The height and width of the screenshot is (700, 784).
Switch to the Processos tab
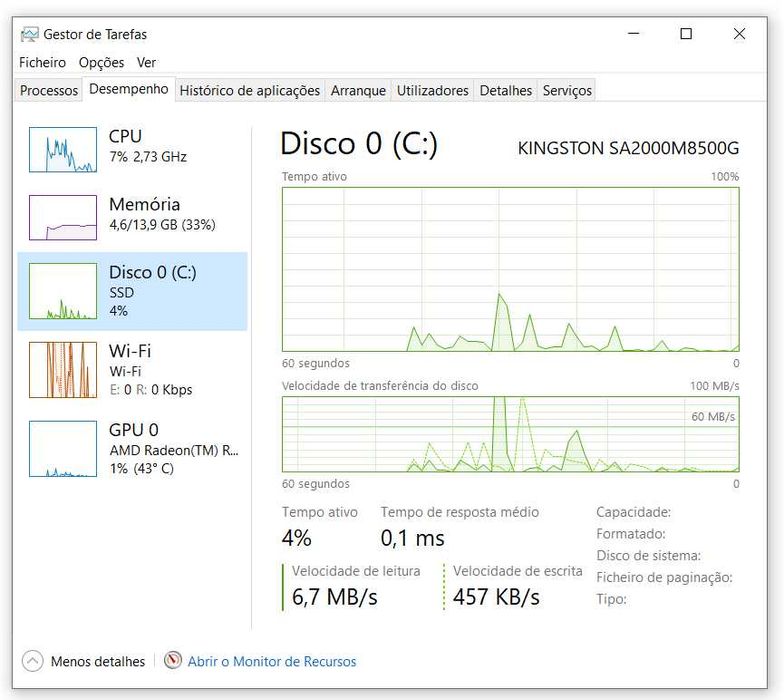[49, 90]
